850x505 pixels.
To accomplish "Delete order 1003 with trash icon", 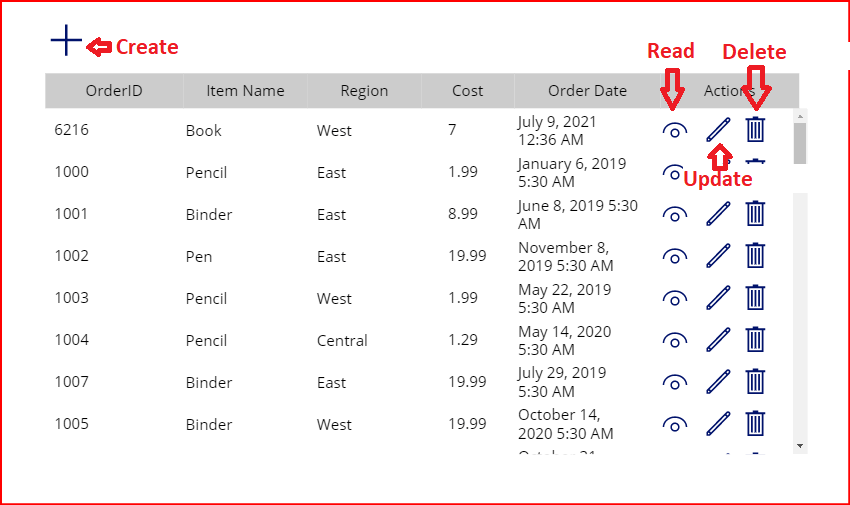I will click(756, 297).
